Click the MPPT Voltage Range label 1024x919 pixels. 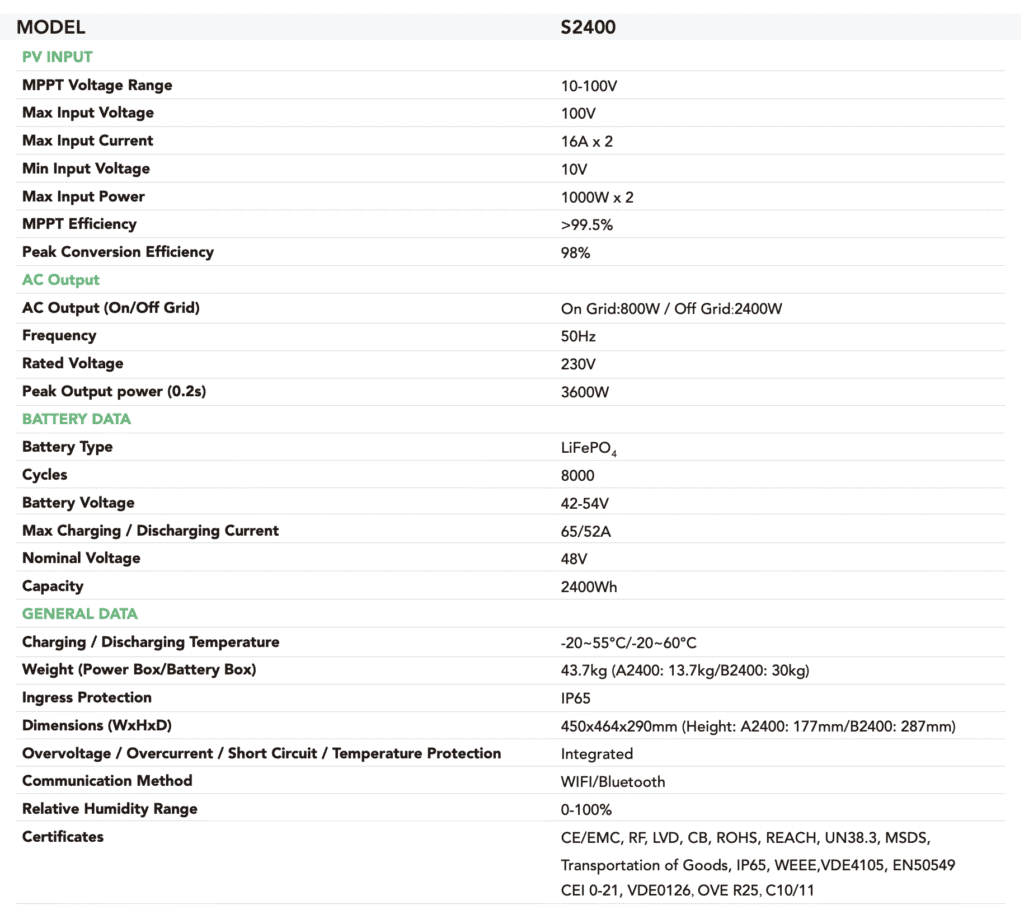97,85
